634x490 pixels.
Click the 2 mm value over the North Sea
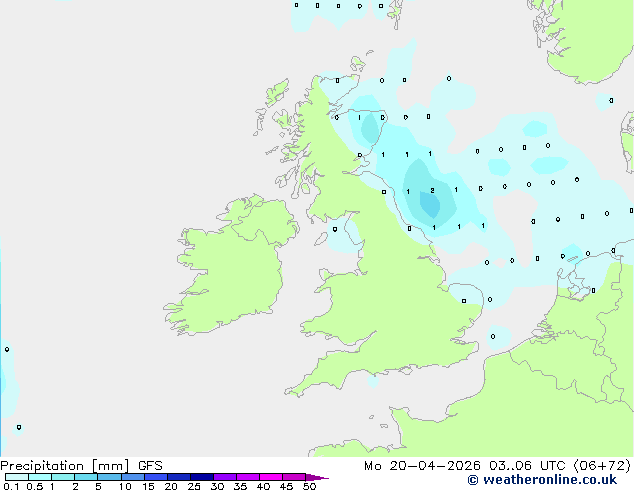click(x=432, y=190)
